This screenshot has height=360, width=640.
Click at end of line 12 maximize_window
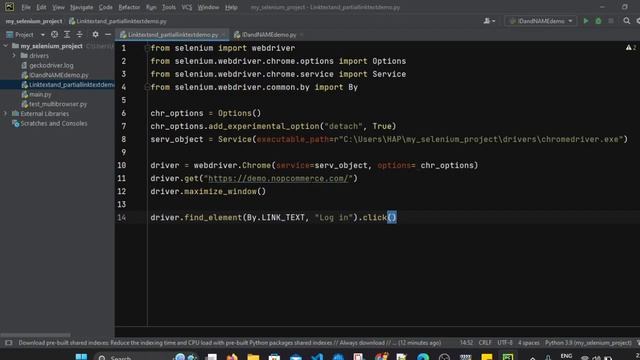267,191
